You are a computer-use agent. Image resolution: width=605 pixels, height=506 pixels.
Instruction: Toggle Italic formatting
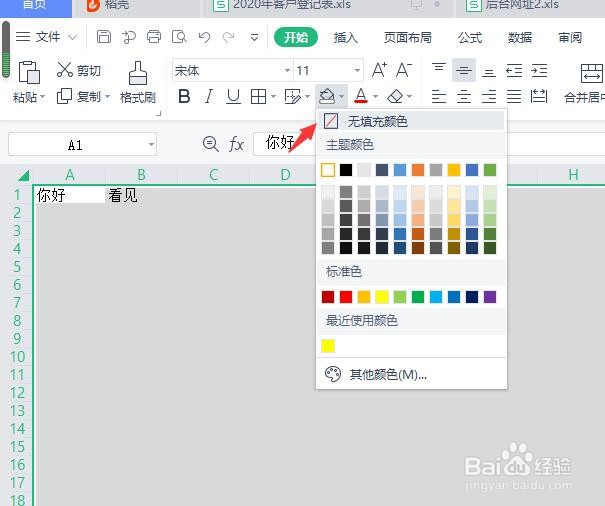pyautogui.click(x=209, y=96)
